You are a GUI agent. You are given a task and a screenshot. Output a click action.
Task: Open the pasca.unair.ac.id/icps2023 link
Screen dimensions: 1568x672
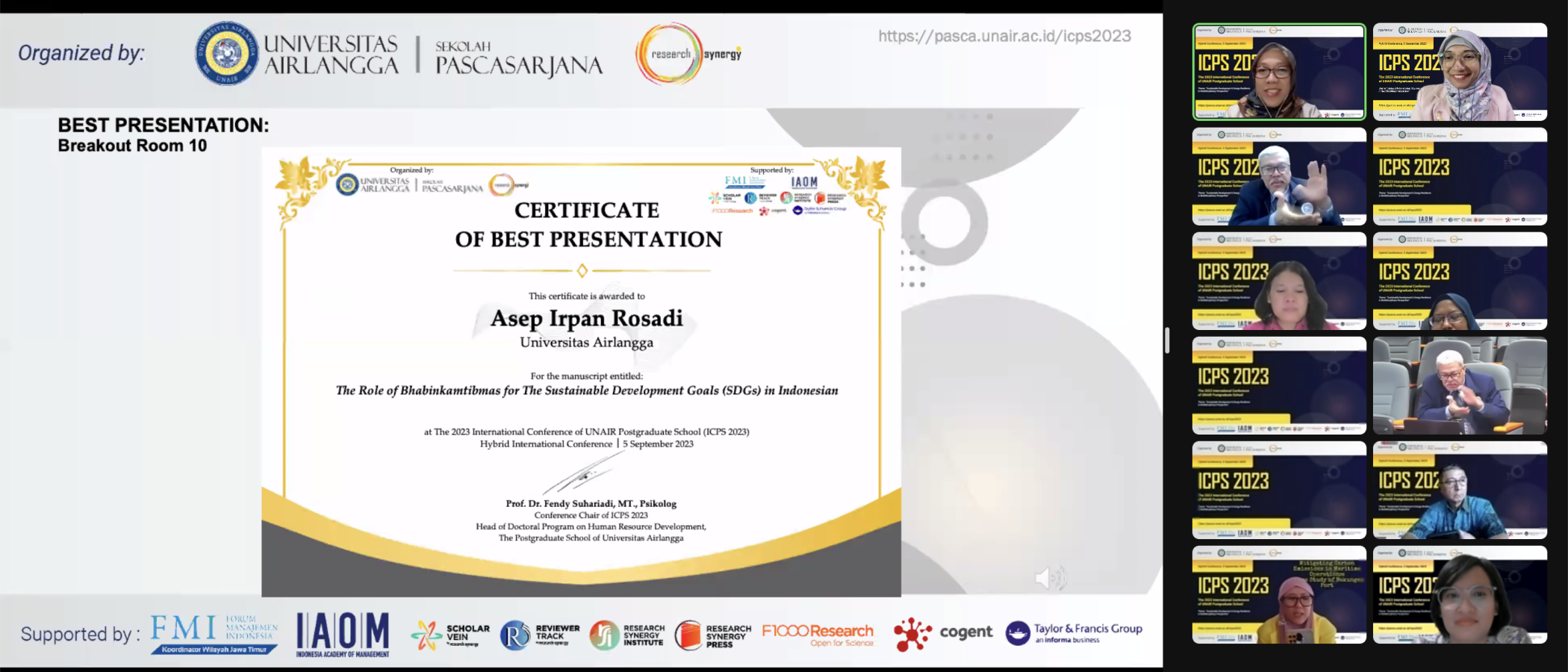[1004, 36]
